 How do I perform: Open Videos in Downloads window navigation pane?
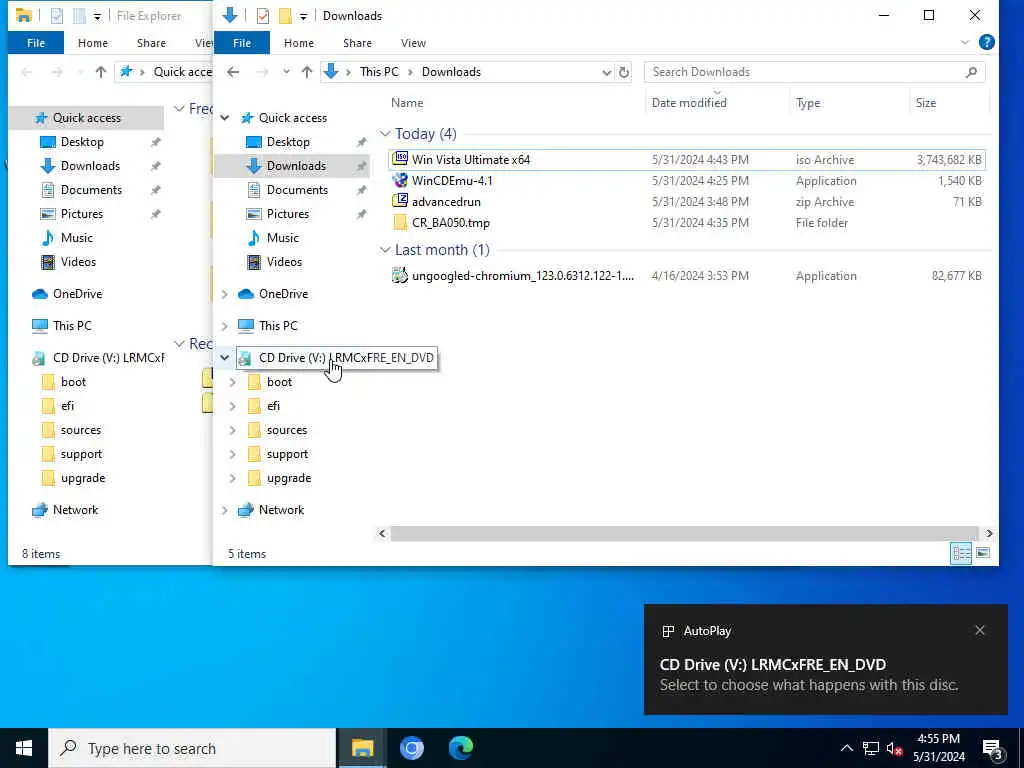284,262
